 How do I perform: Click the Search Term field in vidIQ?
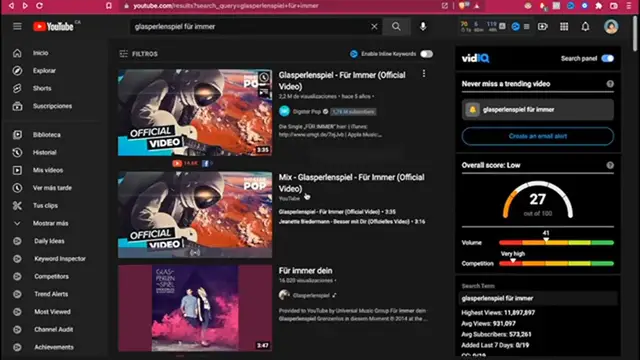tap(538, 298)
